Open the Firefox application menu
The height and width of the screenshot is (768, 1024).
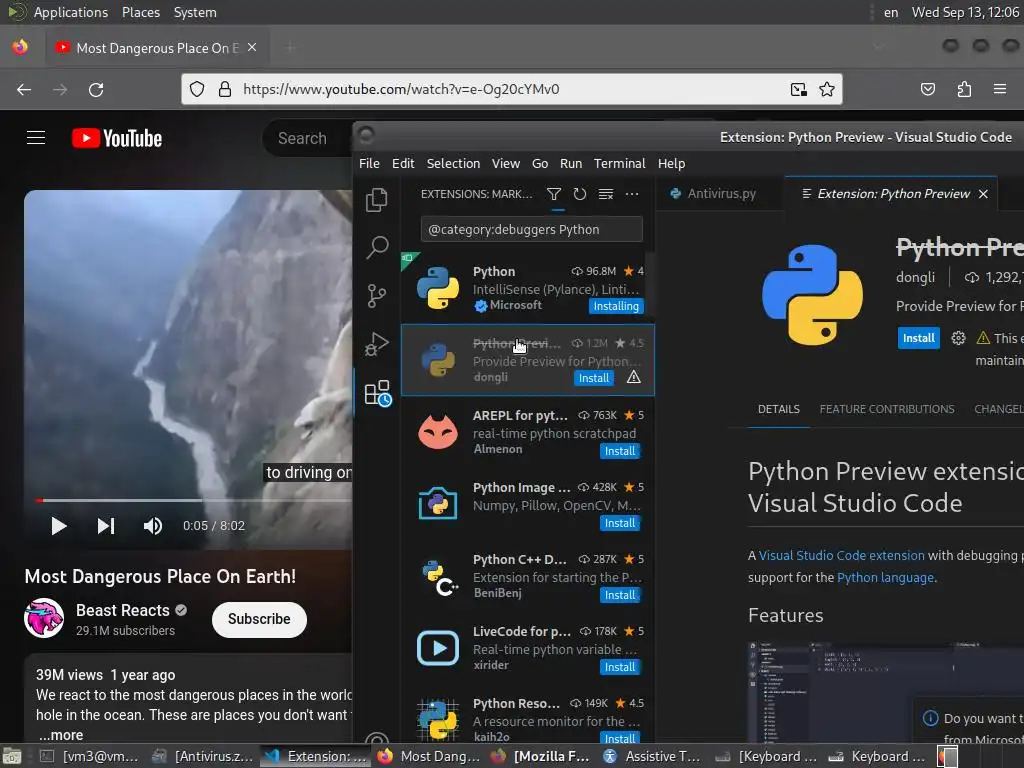pos(1000,89)
